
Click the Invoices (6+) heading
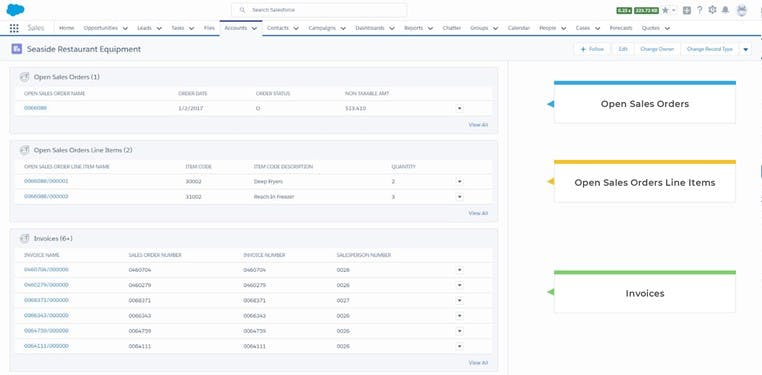tap(53, 239)
